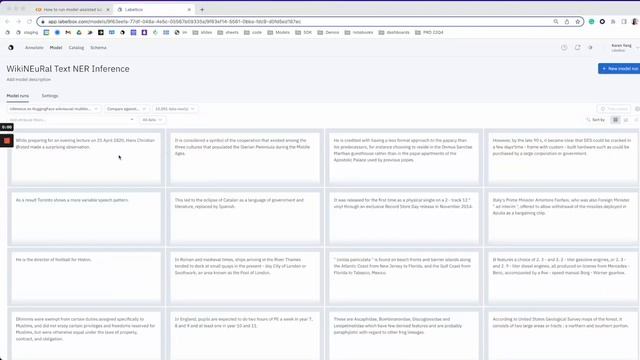Toggle the browser side panel icon
Screen dimensions: 640x360
(x=624, y=22)
